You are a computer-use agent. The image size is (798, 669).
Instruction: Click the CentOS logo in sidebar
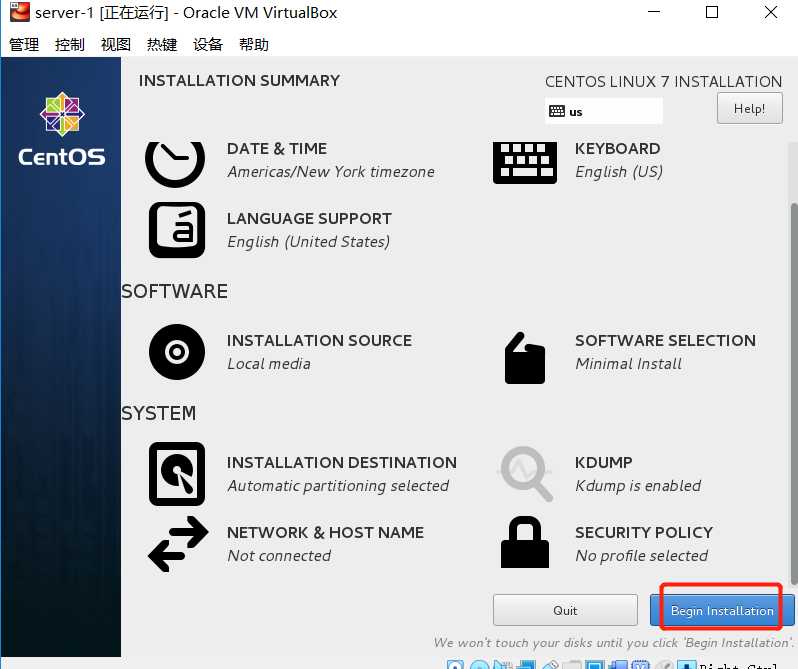(62, 129)
